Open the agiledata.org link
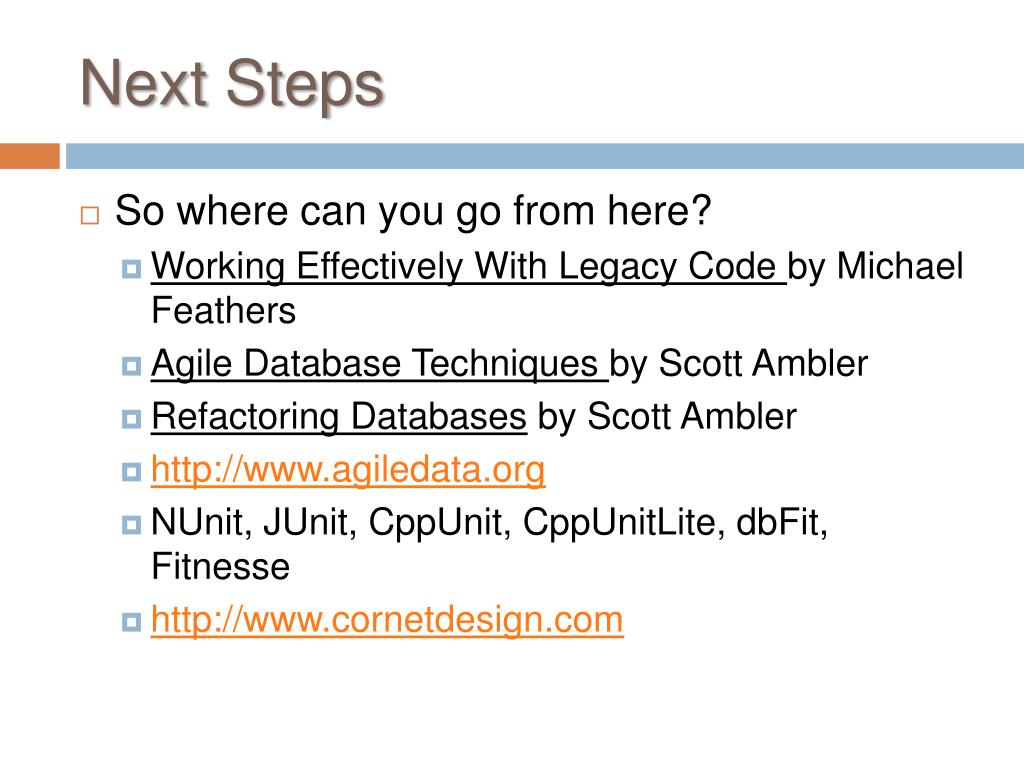 click(x=347, y=470)
